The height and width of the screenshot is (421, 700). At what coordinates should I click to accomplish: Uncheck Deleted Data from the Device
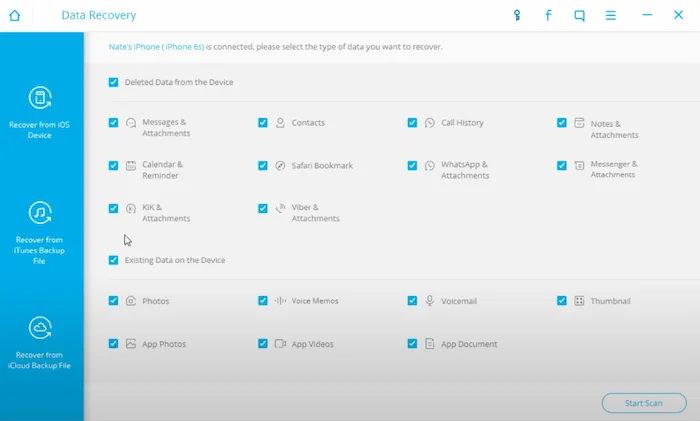(x=113, y=82)
